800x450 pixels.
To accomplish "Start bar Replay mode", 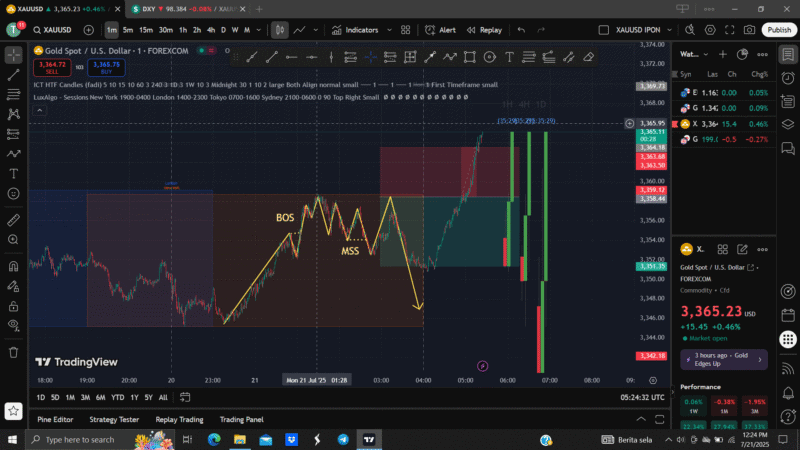I will click(485, 30).
